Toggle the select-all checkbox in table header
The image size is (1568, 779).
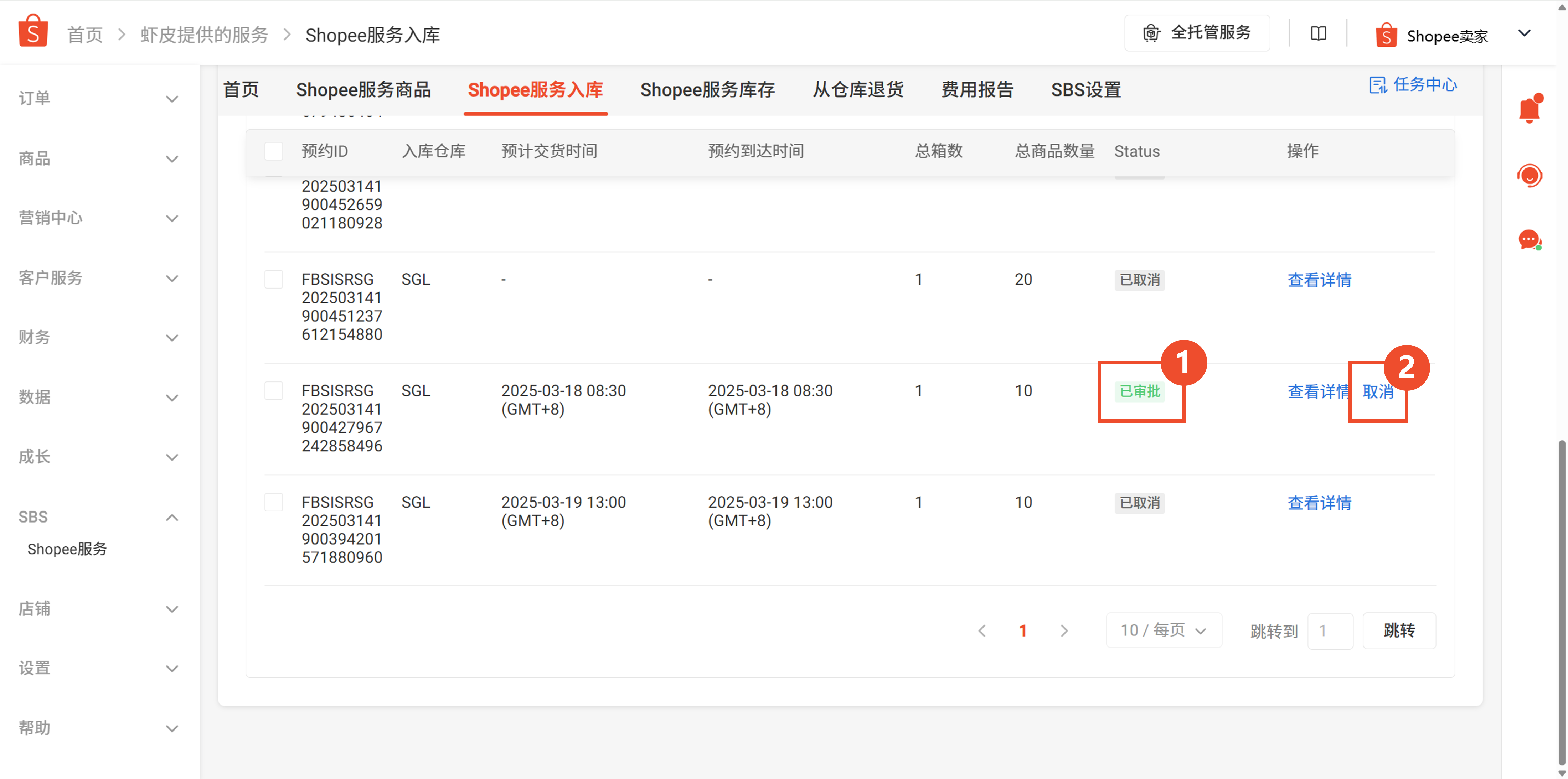[274, 151]
